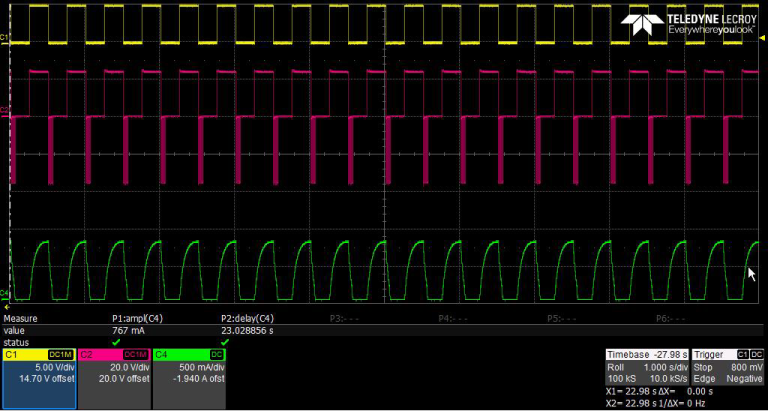Click the C4 ground level indicator
The width and height of the screenshot is (768, 411).
4,293
